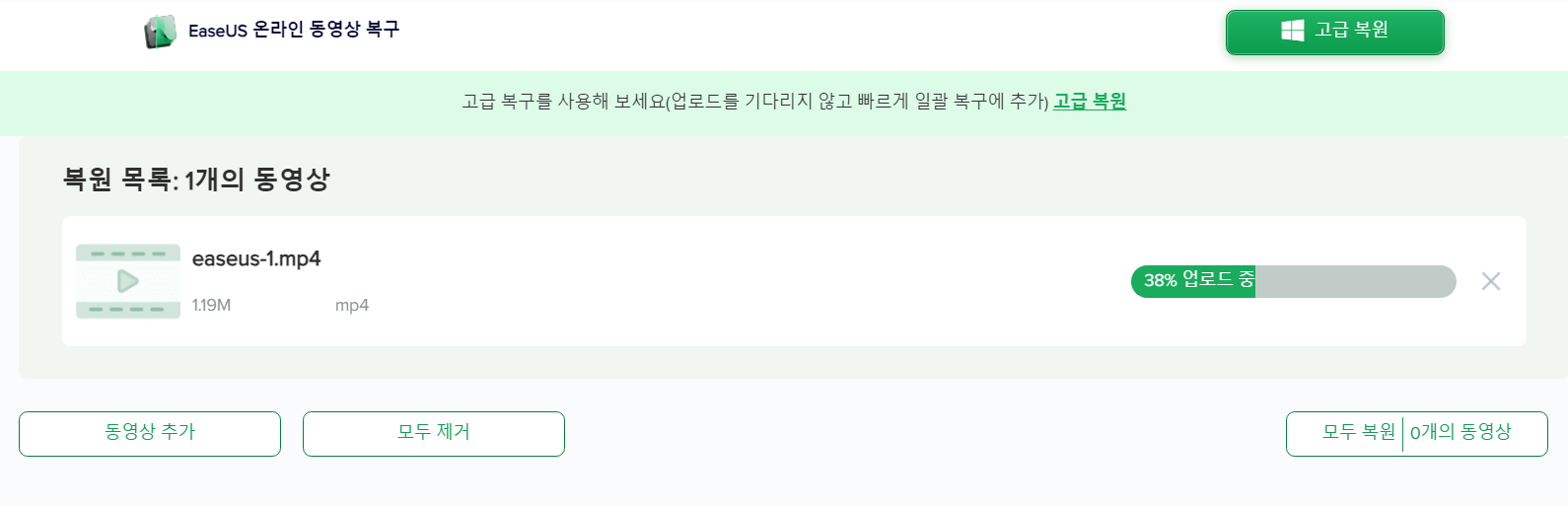
Task: Click the gray unfilled part of the upload bar
Action: pyautogui.click(x=1355, y=281)
